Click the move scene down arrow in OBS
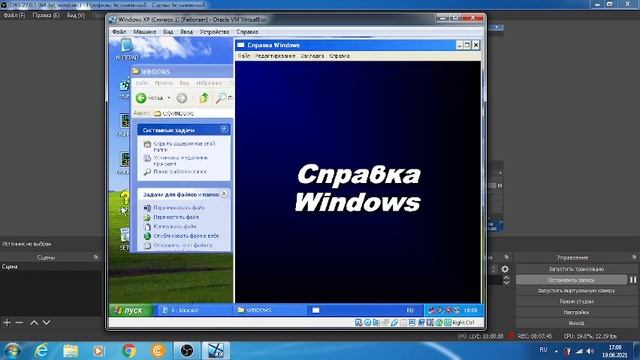This screenshot has width=640, height=360. point(47,323)
